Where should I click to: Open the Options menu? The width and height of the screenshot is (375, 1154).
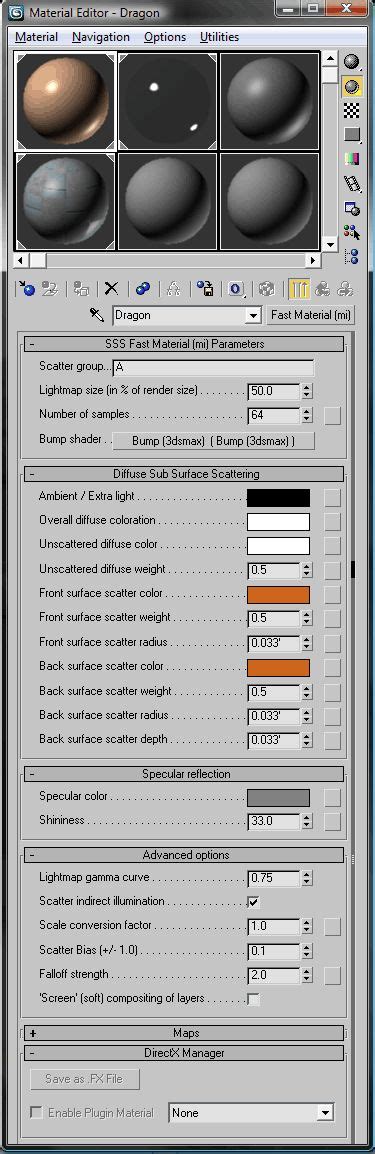point(165,37)
